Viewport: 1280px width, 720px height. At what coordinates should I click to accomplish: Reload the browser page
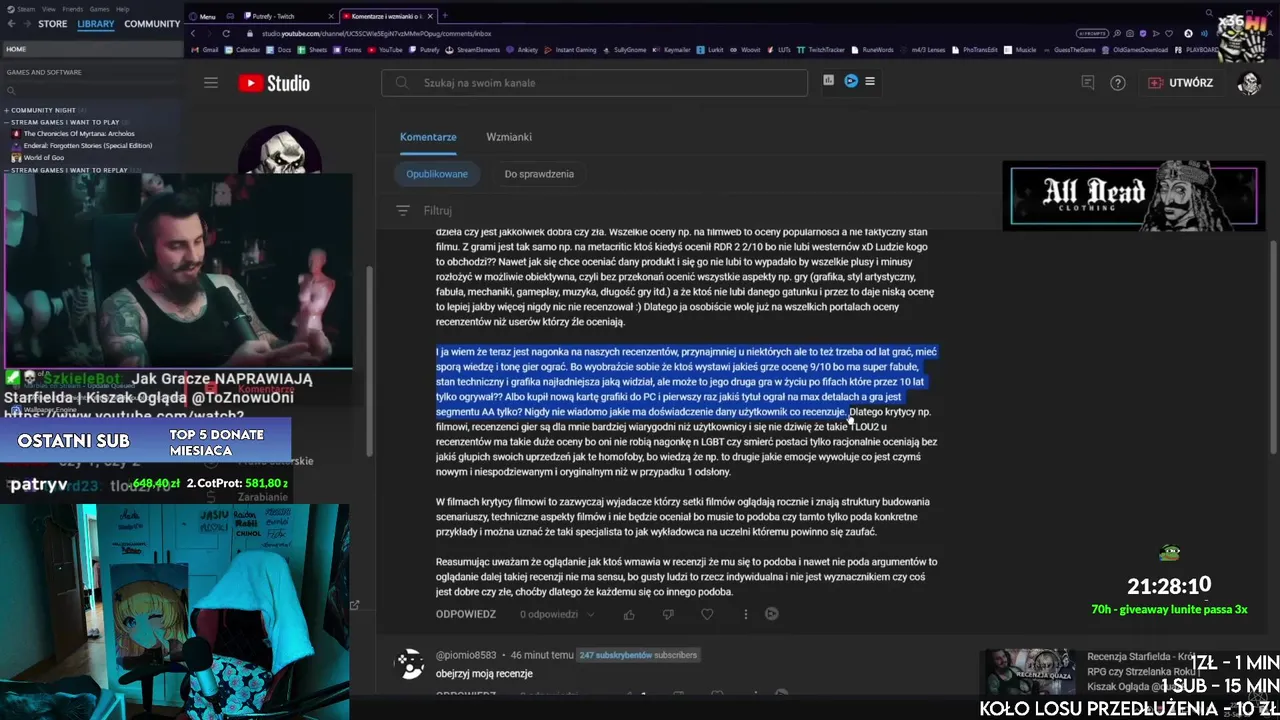click(x=226, y=33)
